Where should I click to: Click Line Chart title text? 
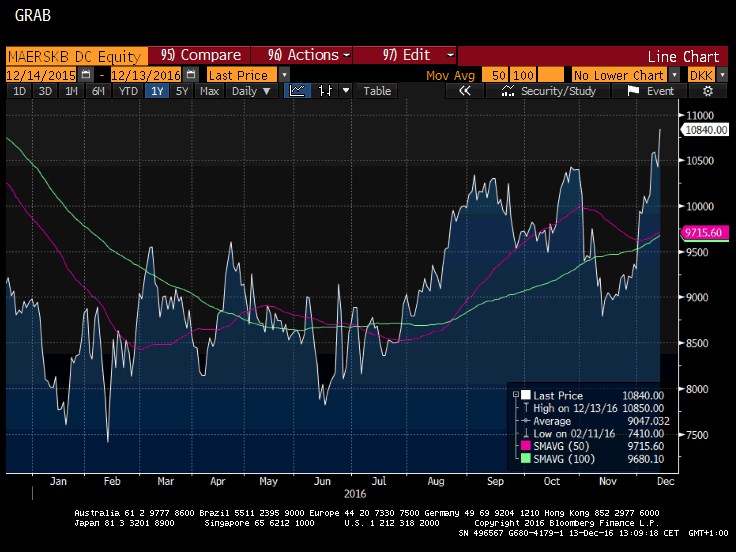(683, 57)
